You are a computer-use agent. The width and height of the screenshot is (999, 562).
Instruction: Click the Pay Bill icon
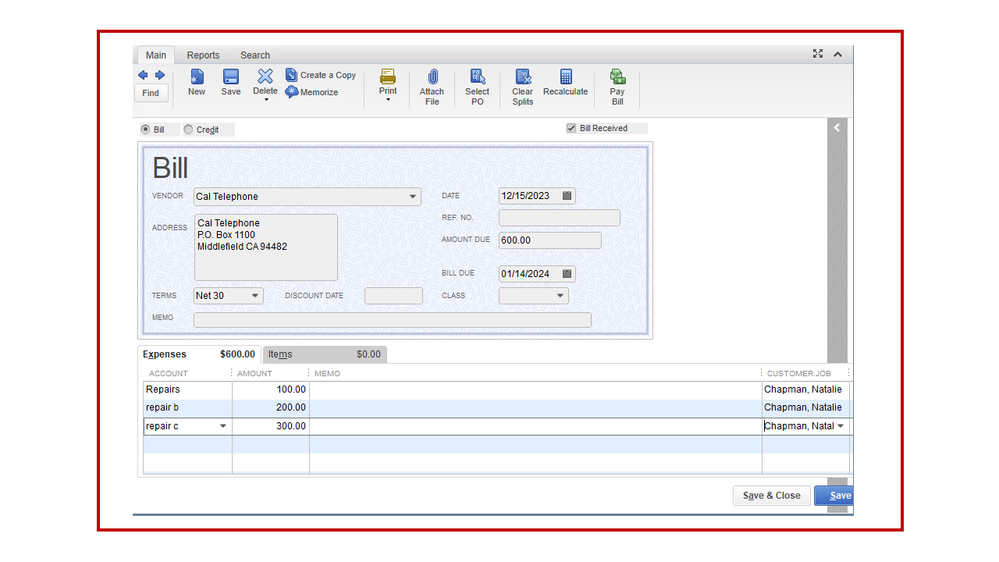pyautogui.click(x=617, y=77)
